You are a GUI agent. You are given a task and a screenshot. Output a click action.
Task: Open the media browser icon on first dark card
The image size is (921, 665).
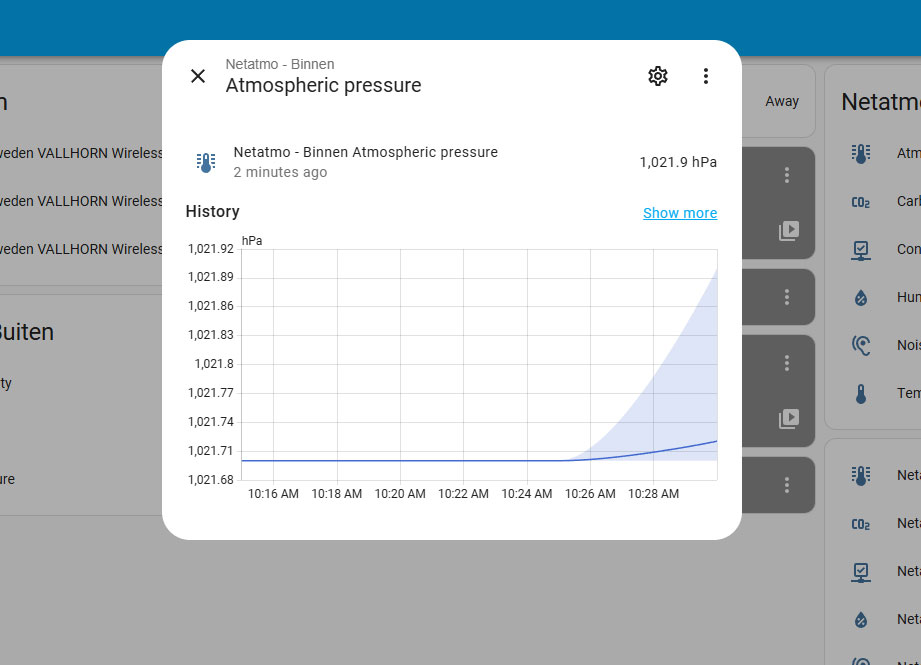click(789, 230)
